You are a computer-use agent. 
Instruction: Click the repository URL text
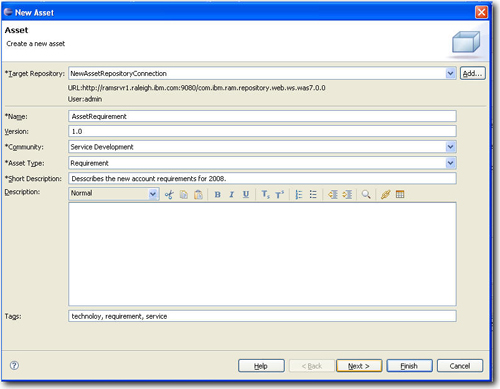click(x=197, y=88)
